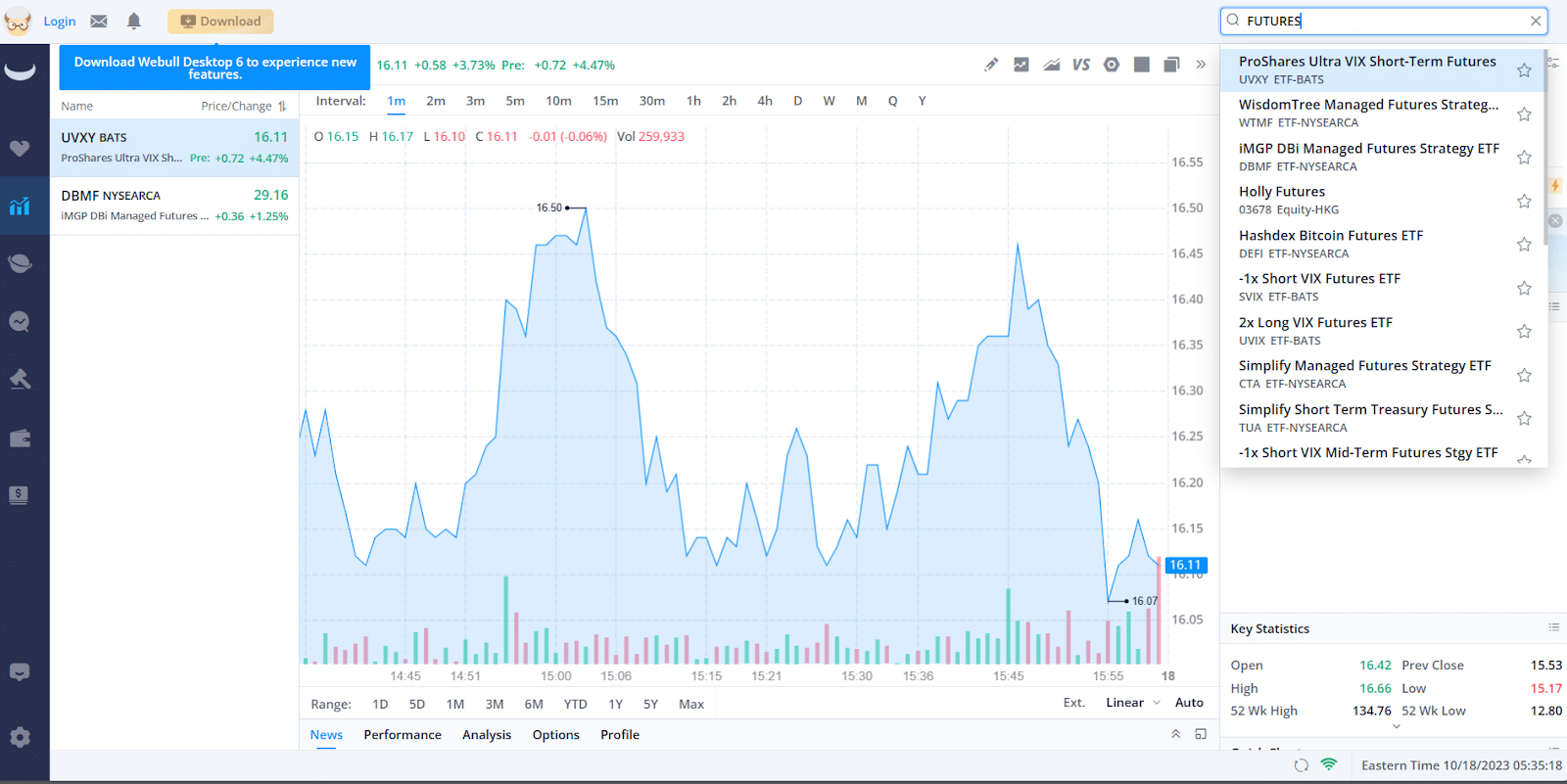Image resolution: width=1567 pixels, height=784 pixels.
Task: Expand more chart tools double-chevron
Action: tap(1201, 65)
